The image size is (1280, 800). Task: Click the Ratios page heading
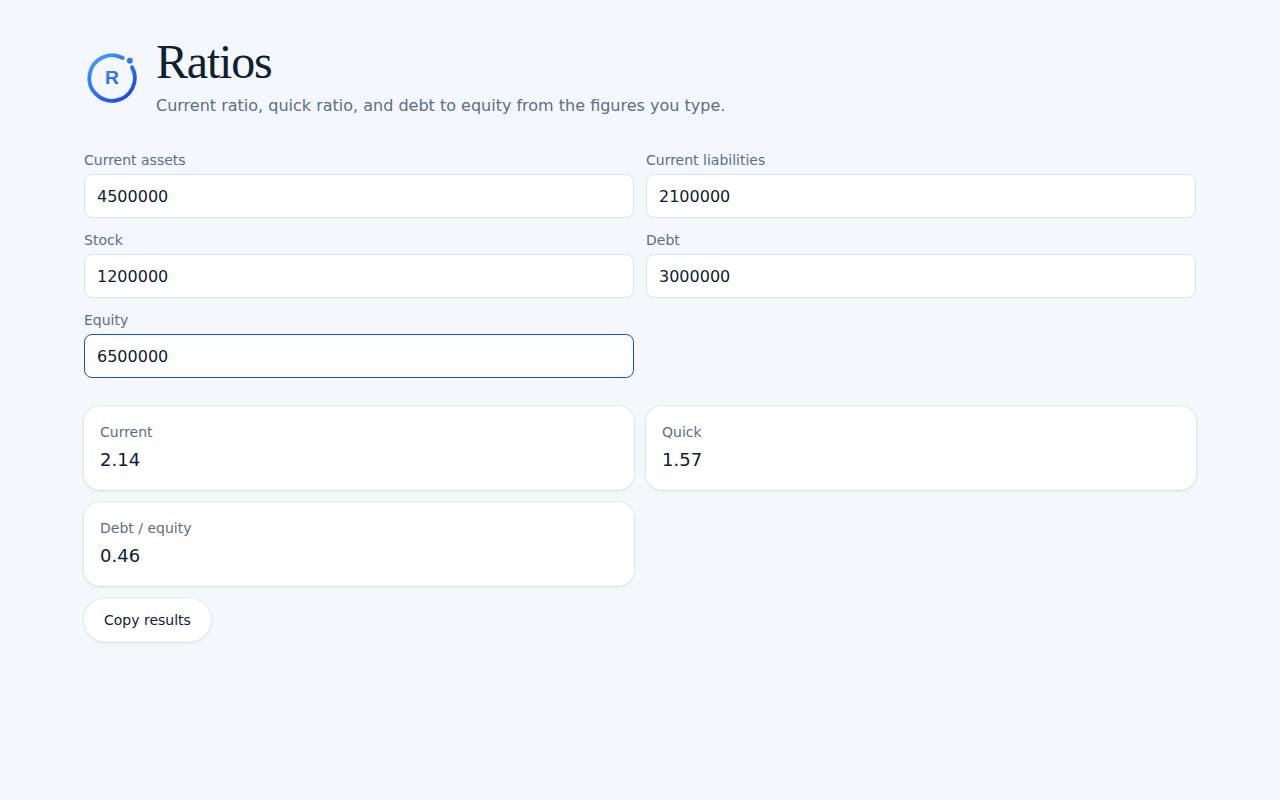214,62
